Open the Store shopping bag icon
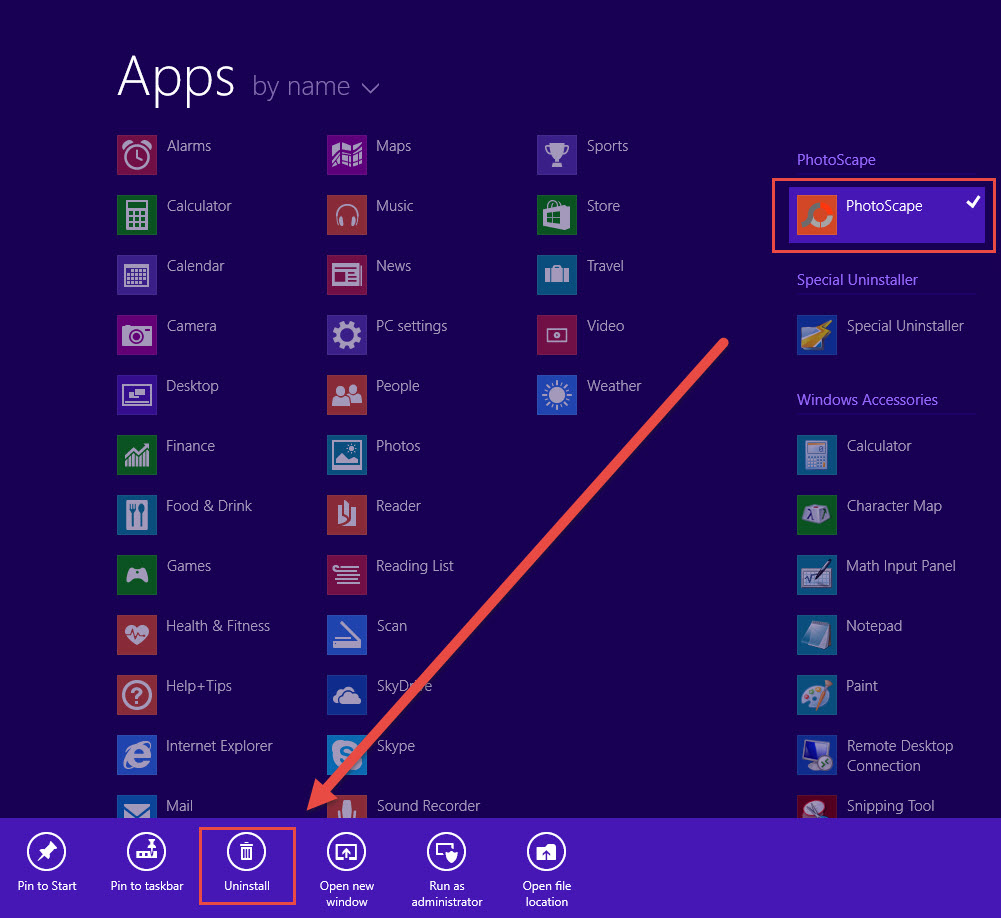The image size is (1001, 918). point(557,214)
